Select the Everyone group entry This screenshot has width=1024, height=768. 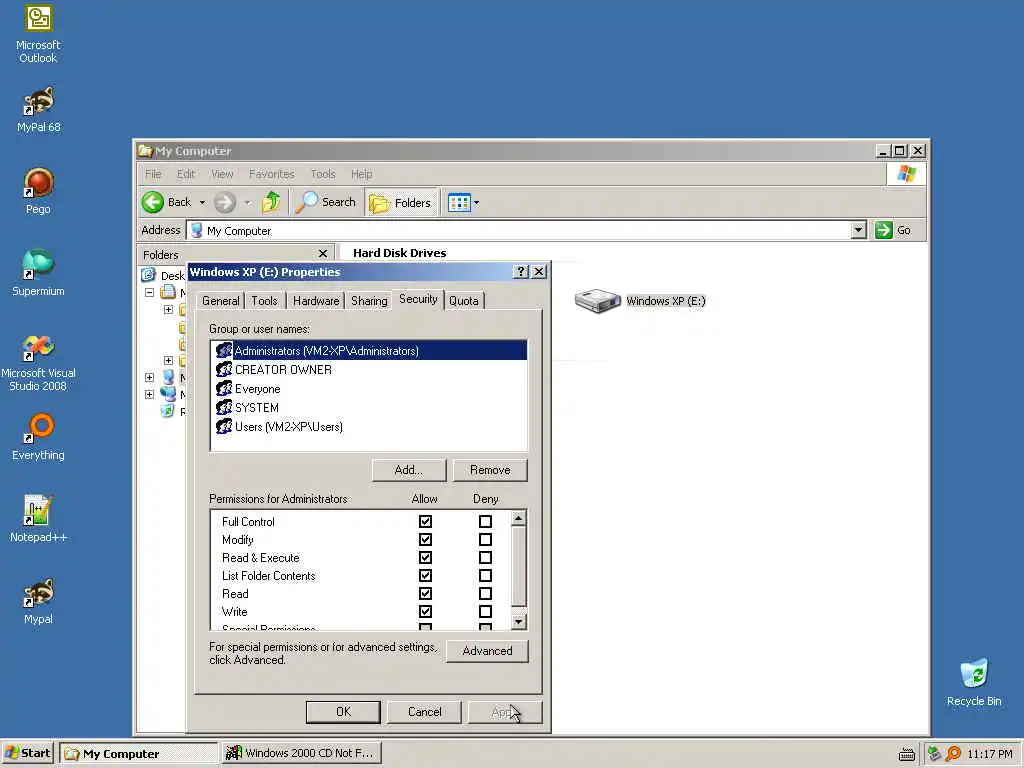click(368, 389)
